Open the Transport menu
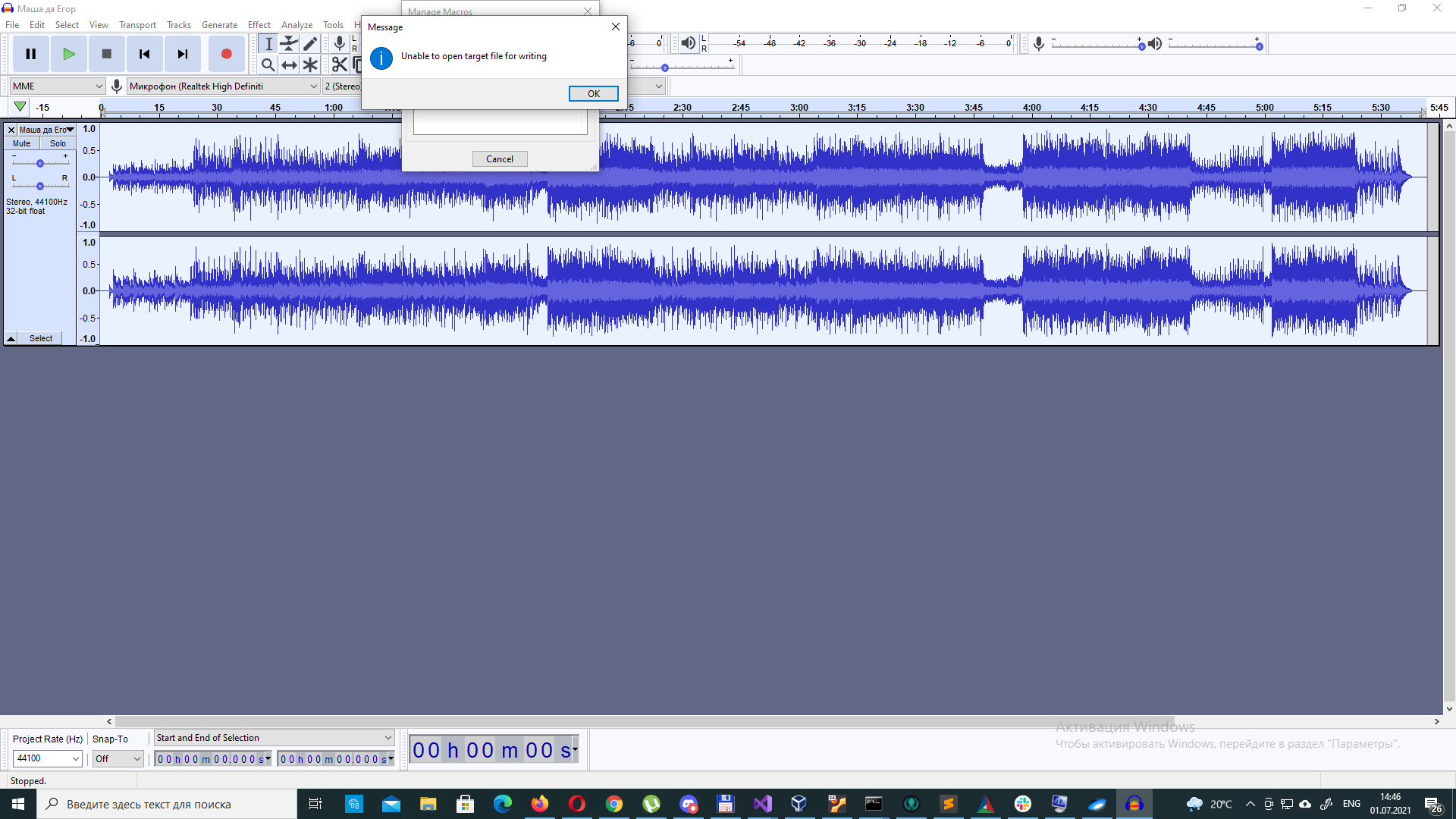Image resolution: width=1456 pixels, height=819 pixels. (x=137, y=24)
